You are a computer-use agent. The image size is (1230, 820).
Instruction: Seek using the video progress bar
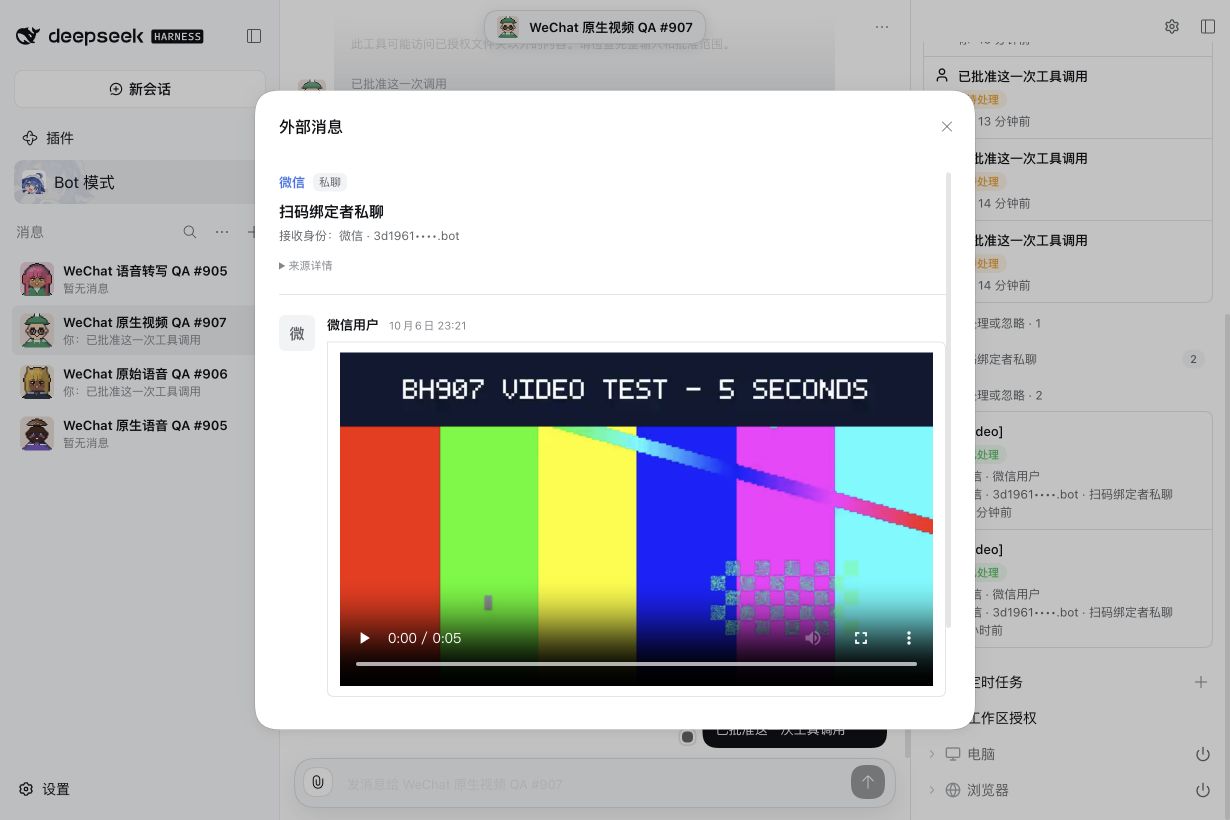point(636,664)
